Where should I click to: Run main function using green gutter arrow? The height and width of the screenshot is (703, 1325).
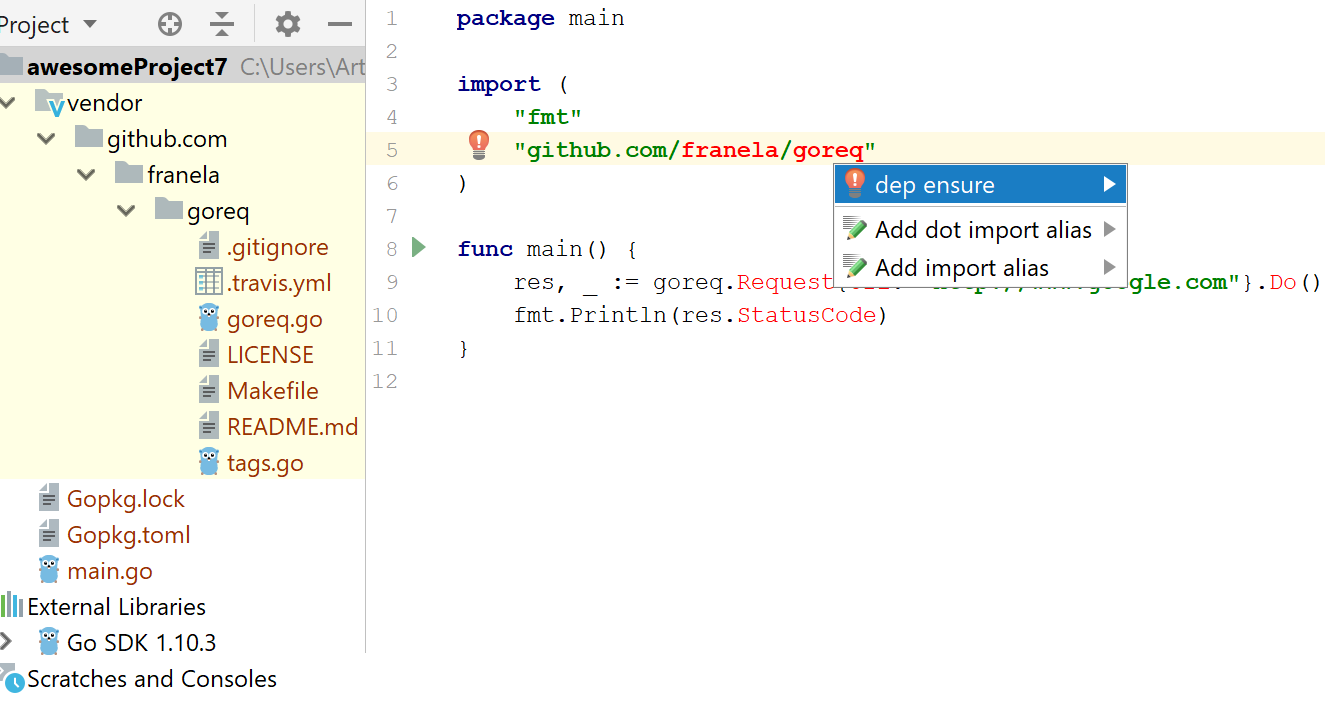(x=419, y=247)
